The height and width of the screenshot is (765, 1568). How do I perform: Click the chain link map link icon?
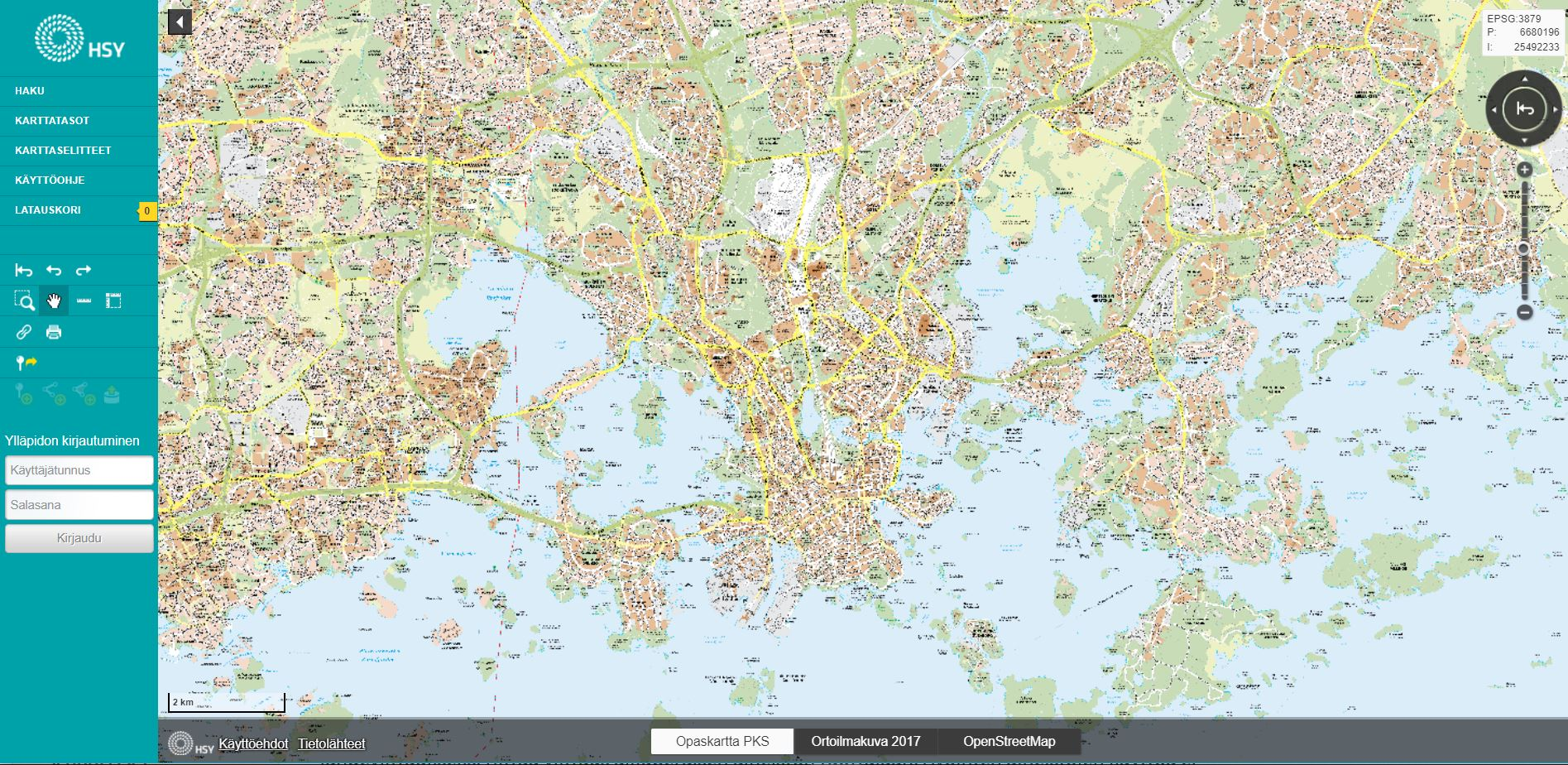(x=24, y=332)
